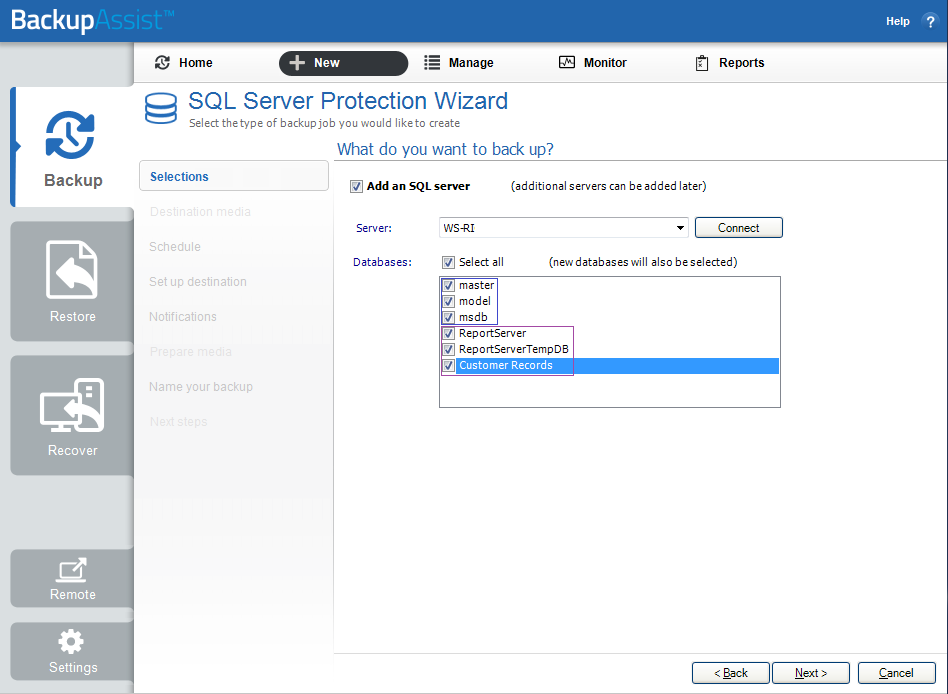Click the BackupAssist logo
The image size is (948, 694).
(93, 21)
